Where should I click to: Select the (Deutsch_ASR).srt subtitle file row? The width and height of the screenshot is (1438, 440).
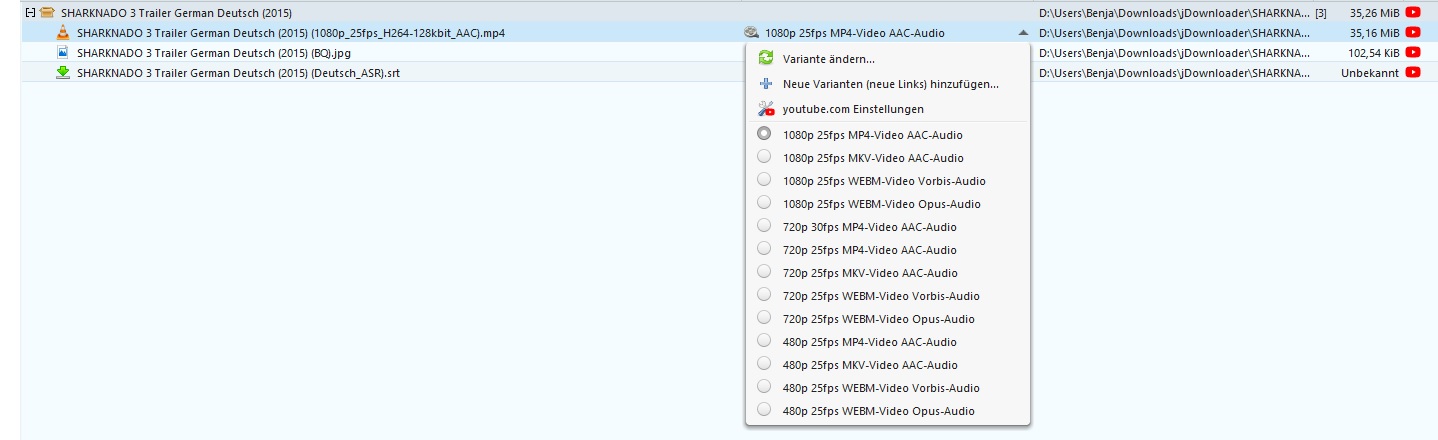[729, 72]
